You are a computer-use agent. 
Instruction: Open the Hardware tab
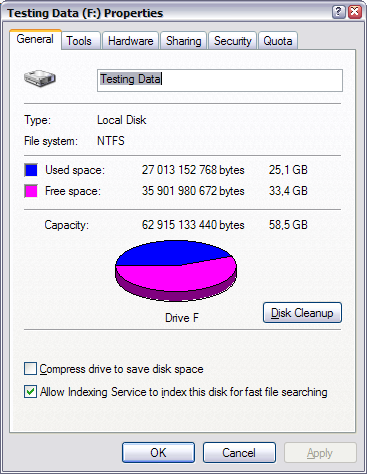(x=130, y=41)
